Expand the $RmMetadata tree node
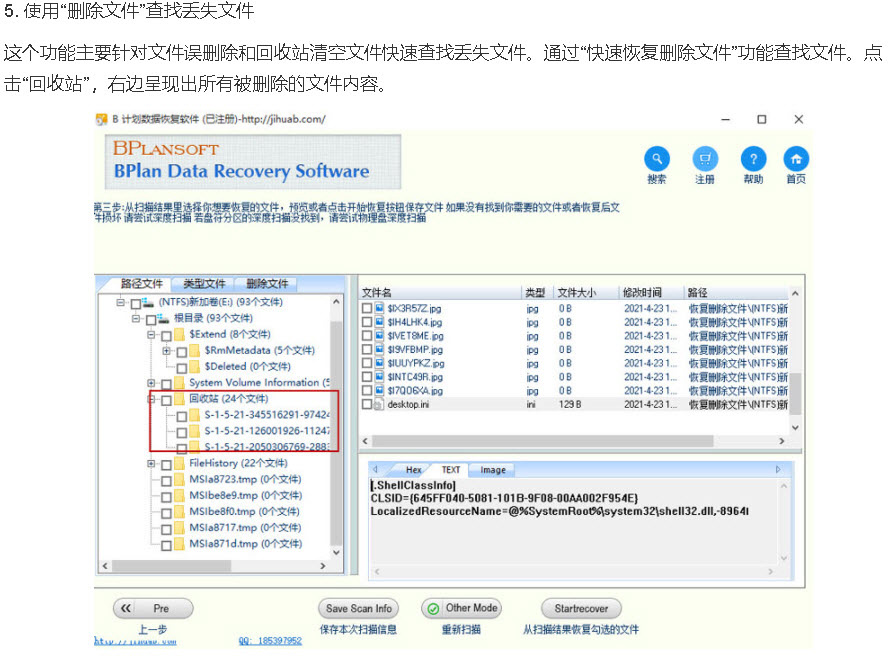 pyautogui.click(x=166, y=350)
